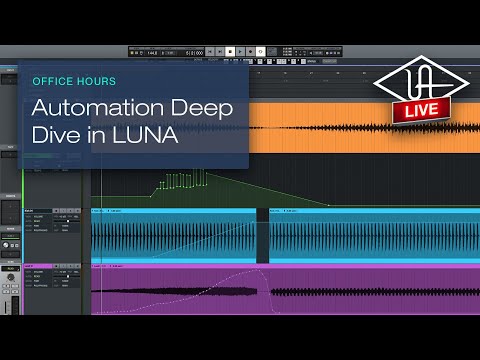Viewport: 480px width, 360px height.
Task: Click the go-to-end transport button
Action: click(x=220, y=52)
